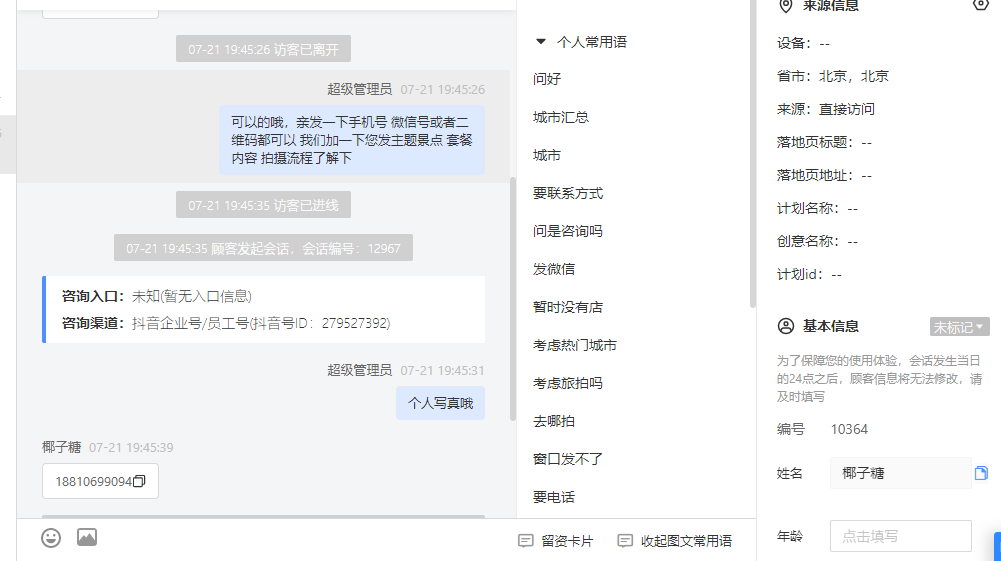Image resolution: width=1001 pixels, height=561 pixels.
Task: Click the 来源信息 location pin icon
Action: click(786, 6)
